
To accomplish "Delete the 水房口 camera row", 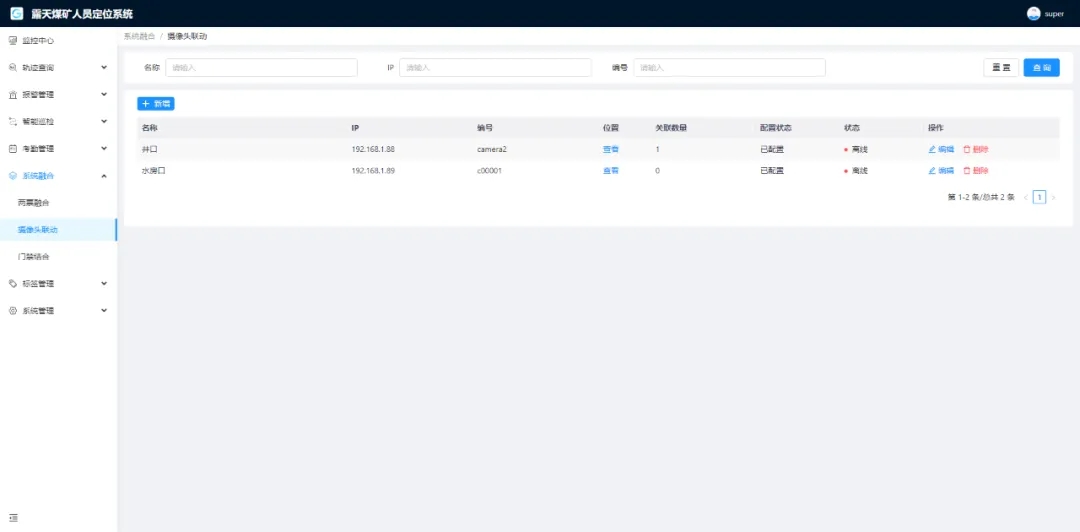I will 975,170.
